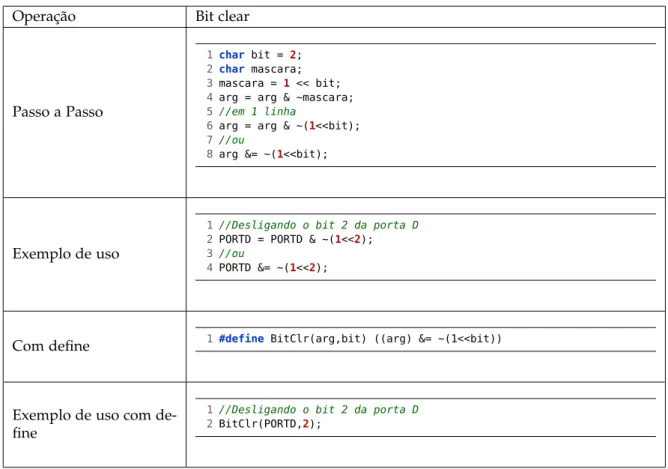The width and height of the screenshot is (668, 469).
Task: Click the 'Bit clear' header cell
Action: coord(425,17)
